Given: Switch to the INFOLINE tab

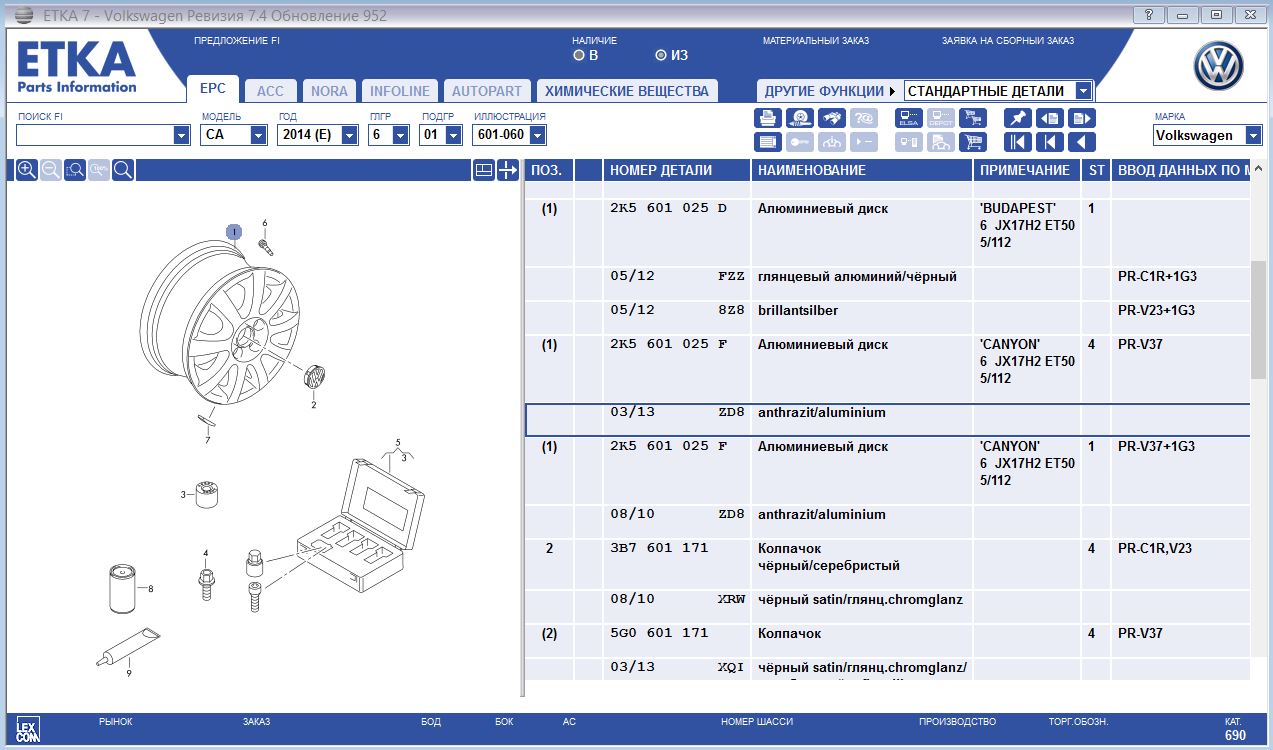Looking at the screenshot, I should (x=399, y=91).
